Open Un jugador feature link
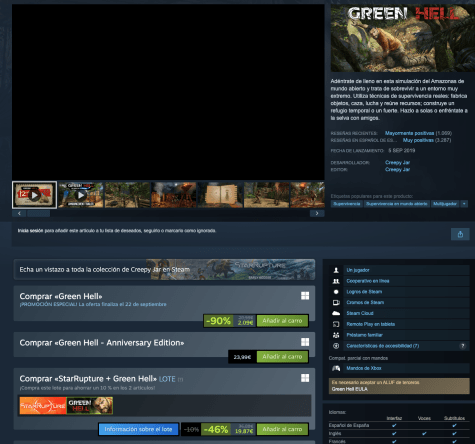475x444 pixels. click(358, 270)
